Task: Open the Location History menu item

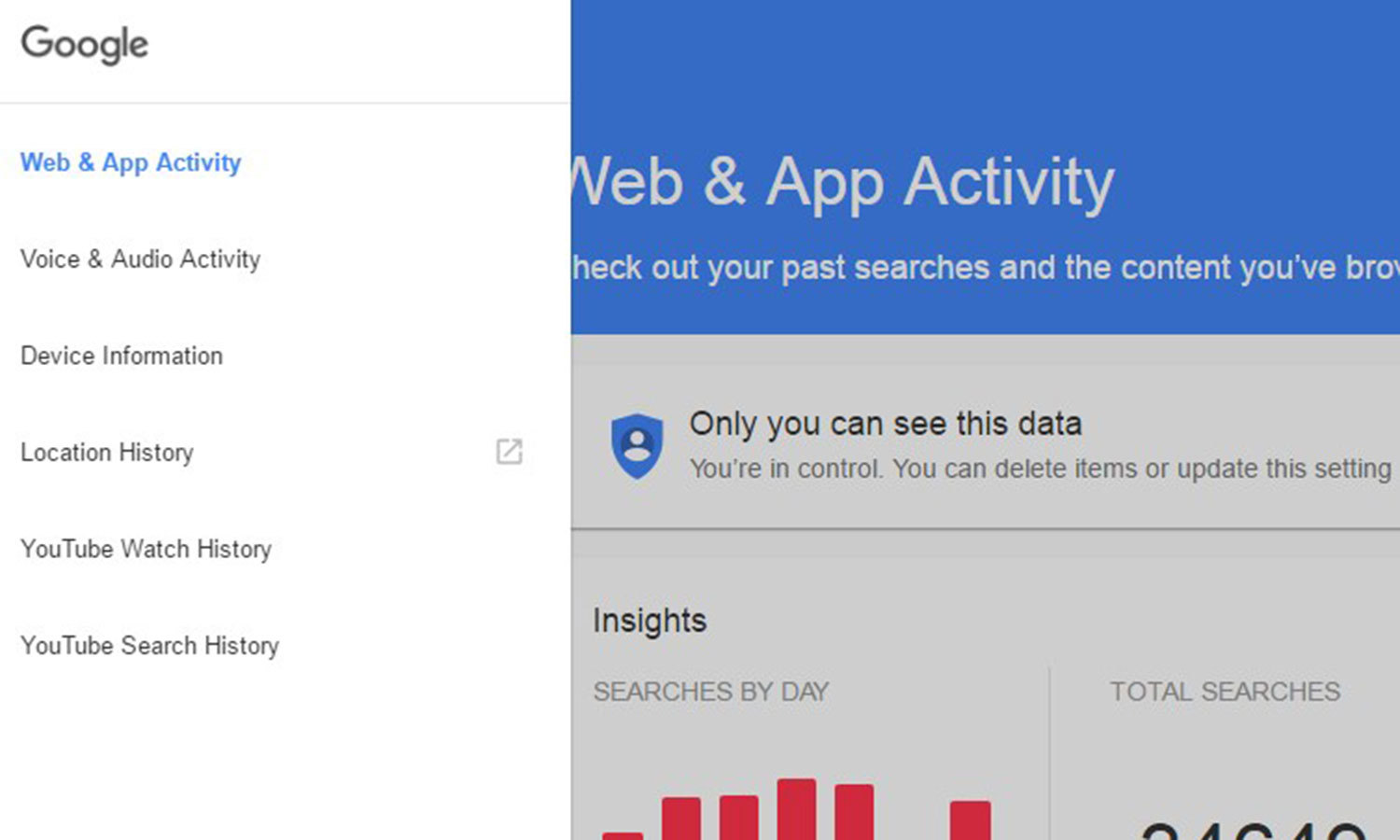Action: point(106,453)
